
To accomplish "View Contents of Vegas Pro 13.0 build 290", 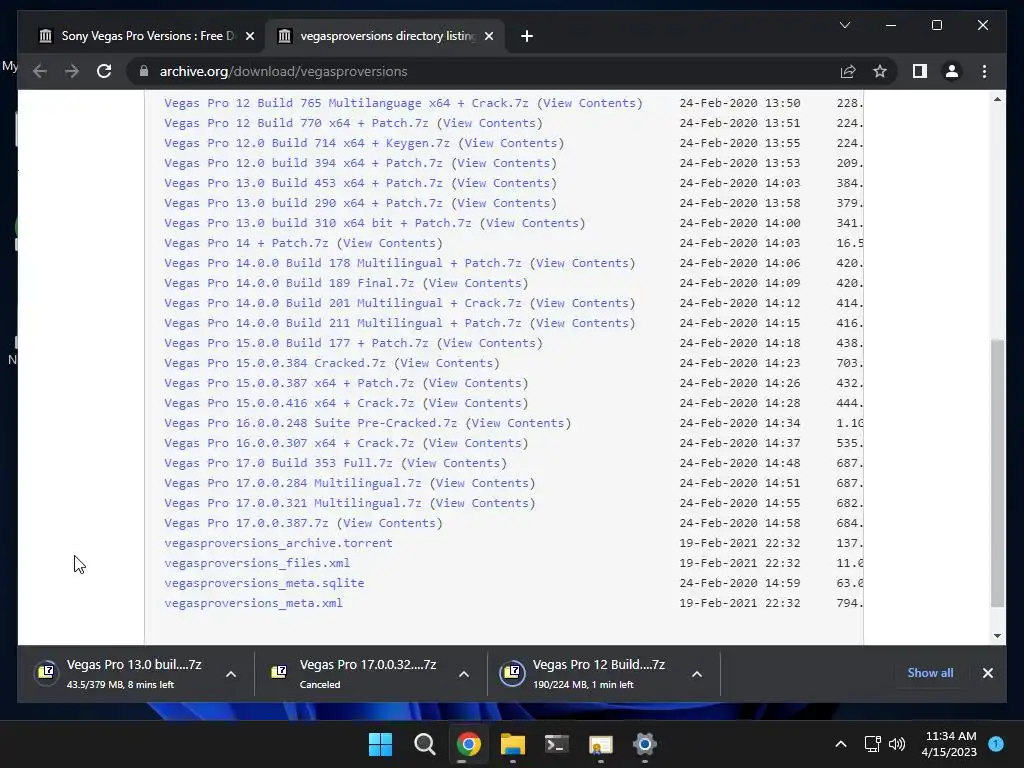I will [x=504, y=203].
